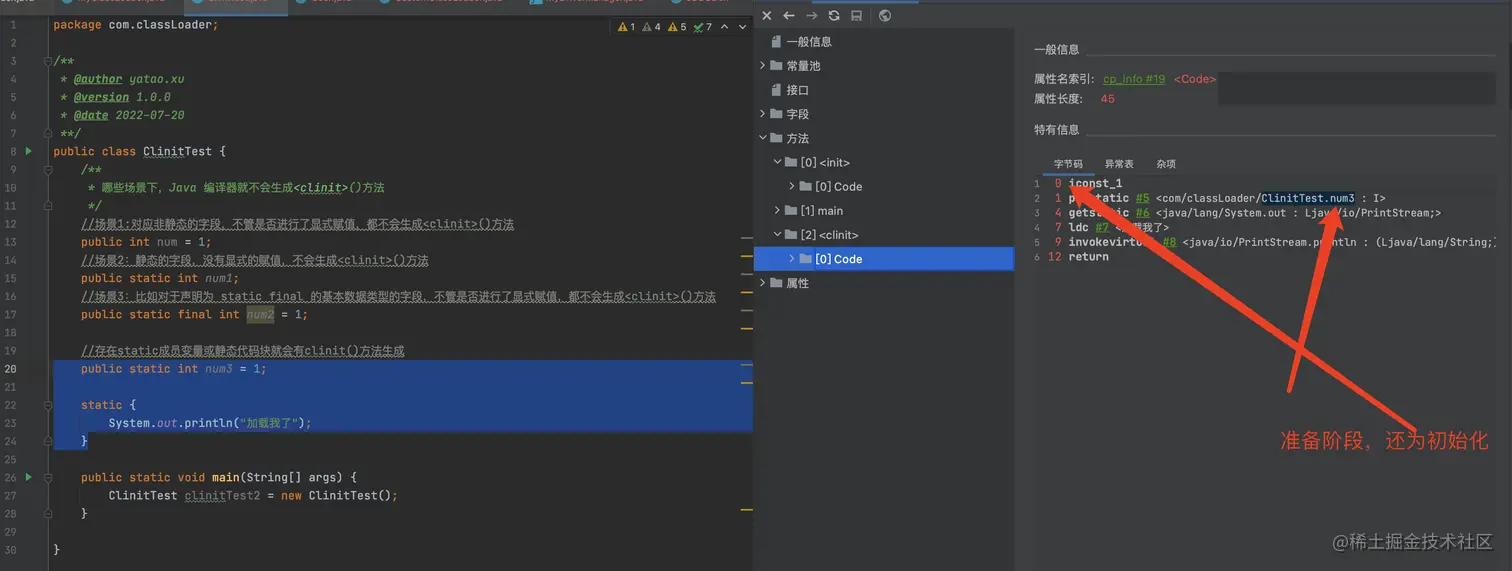Click the green typo check indicator showing 7
The height and width of the screenshot is (571, 1512).
coord(703,27)
